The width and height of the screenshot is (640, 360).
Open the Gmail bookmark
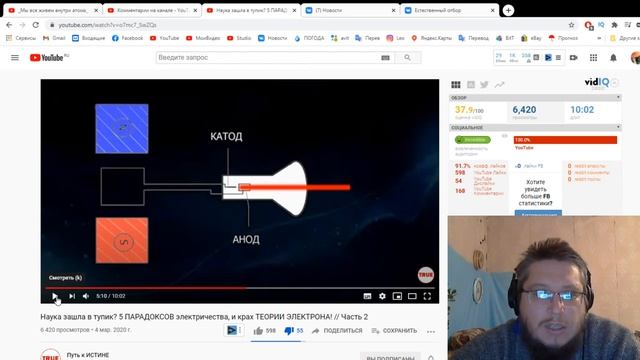pyautogui.click(x=54, y=38)
